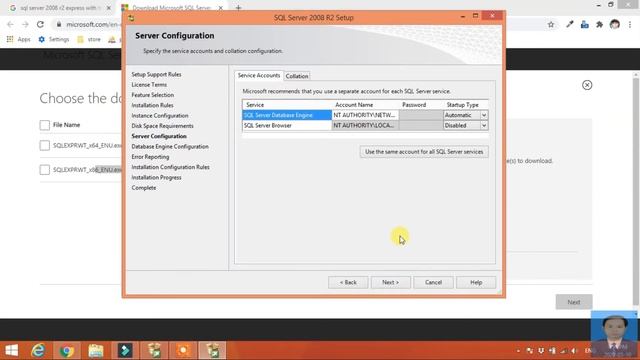Click the volume icon in system tray
Viewport: 640px width, 360px height.
(574, 351)
